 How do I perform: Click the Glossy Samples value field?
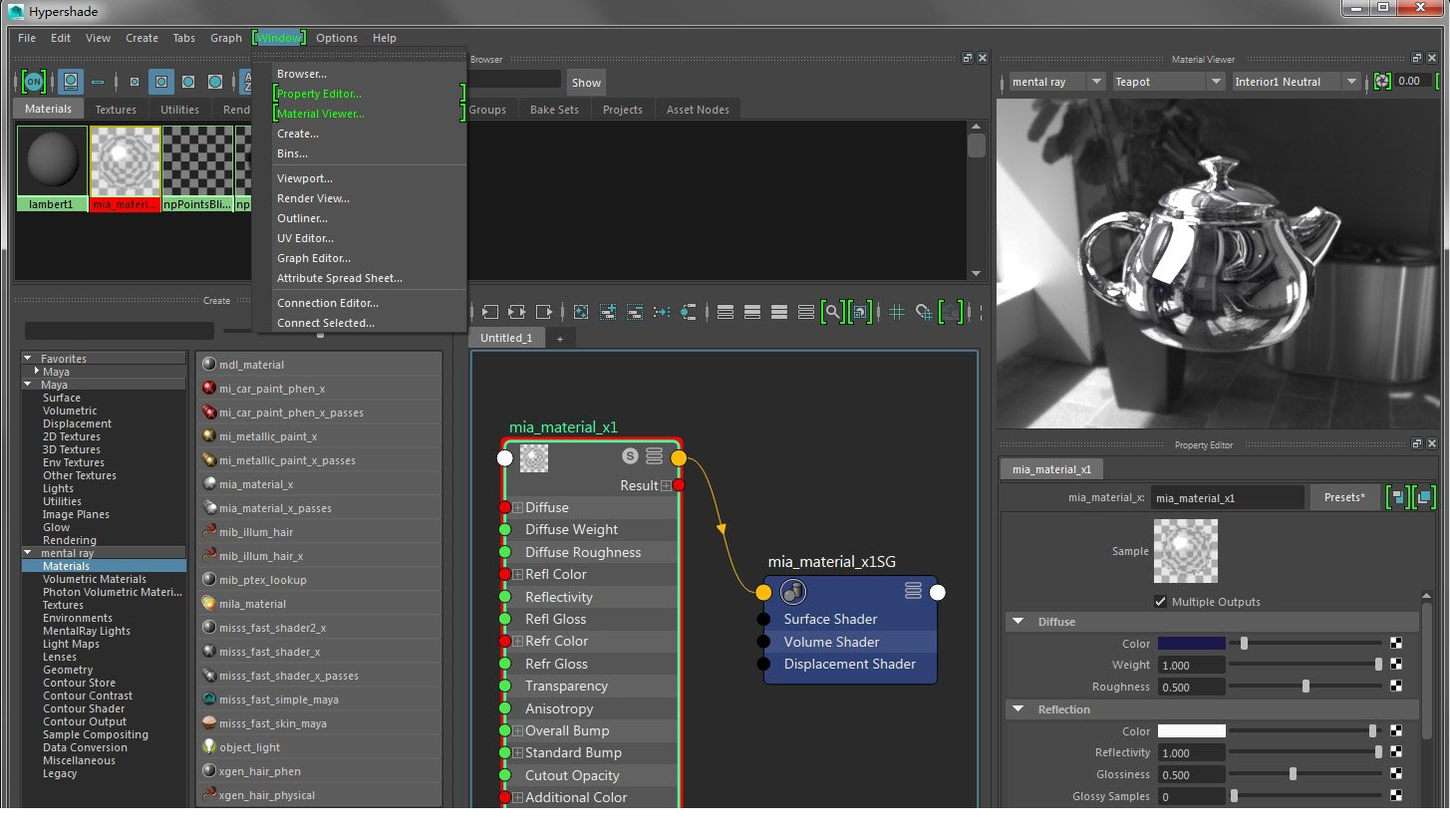[x=1192, y=796]
